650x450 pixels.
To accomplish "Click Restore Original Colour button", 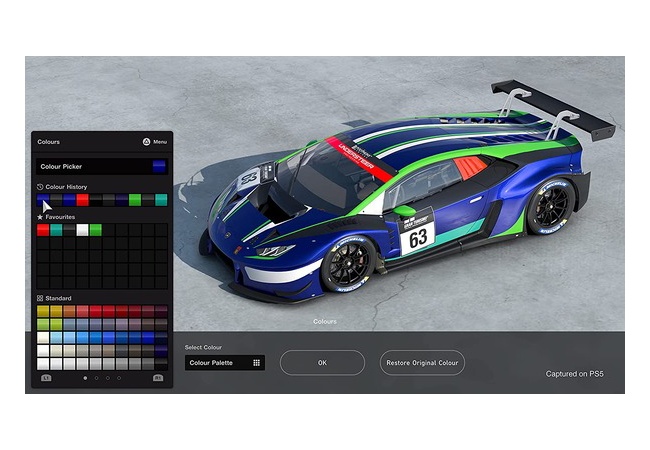I will point(422,363).
